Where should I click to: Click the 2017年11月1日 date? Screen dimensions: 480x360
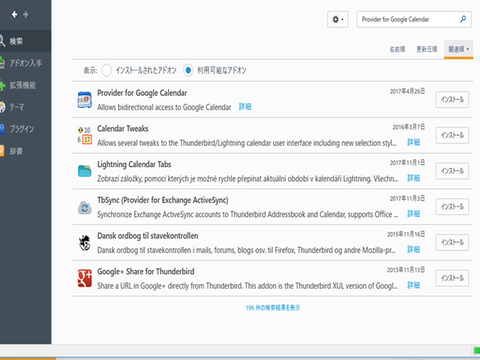coord(407,163)
